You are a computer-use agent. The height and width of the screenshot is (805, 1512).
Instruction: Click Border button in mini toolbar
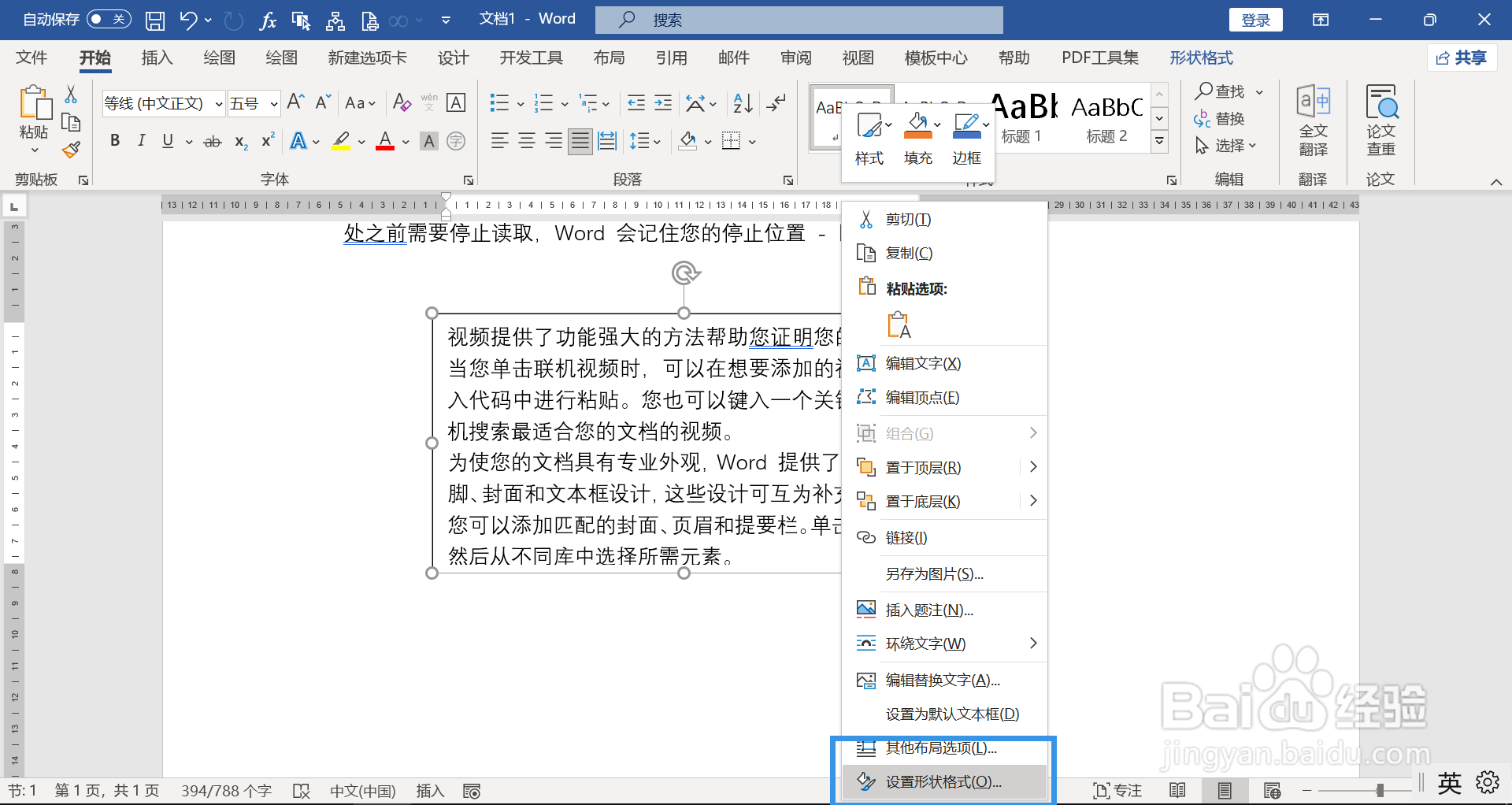(967, 139)
